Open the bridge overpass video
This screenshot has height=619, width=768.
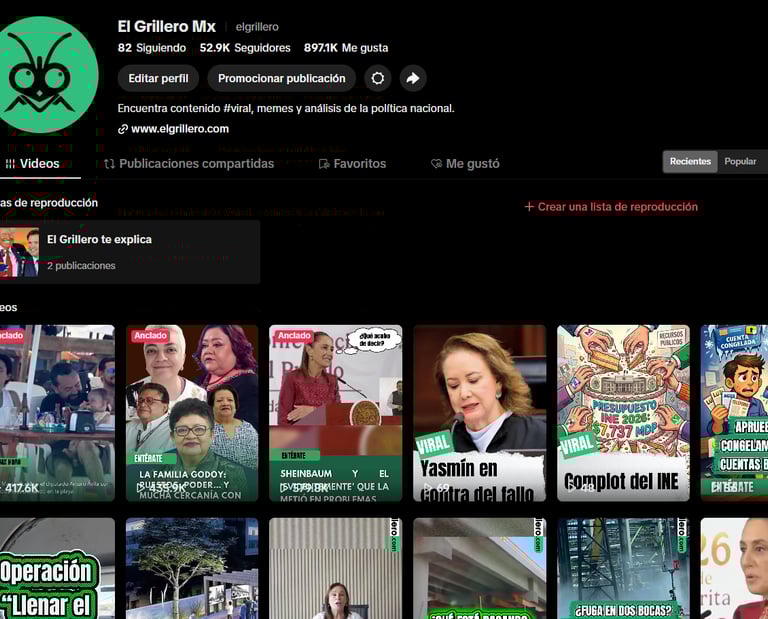[x=480, y=569]
